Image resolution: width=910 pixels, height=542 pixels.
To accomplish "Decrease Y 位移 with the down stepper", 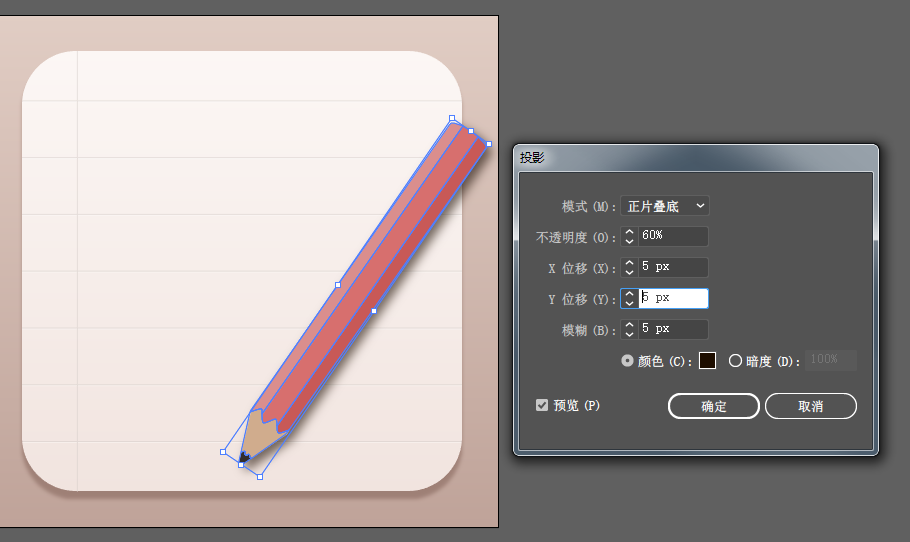I will 630,303.
